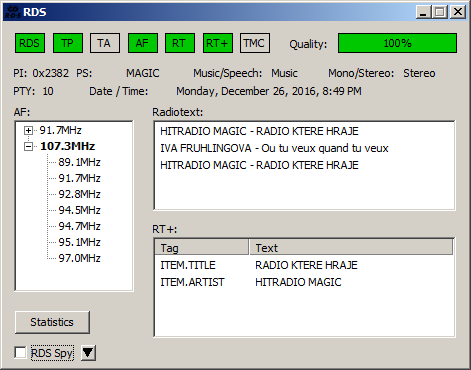Screen dimensions: 471x370
Task: Collapse the 107.3MHz tree node
Action: coord(29,146)
